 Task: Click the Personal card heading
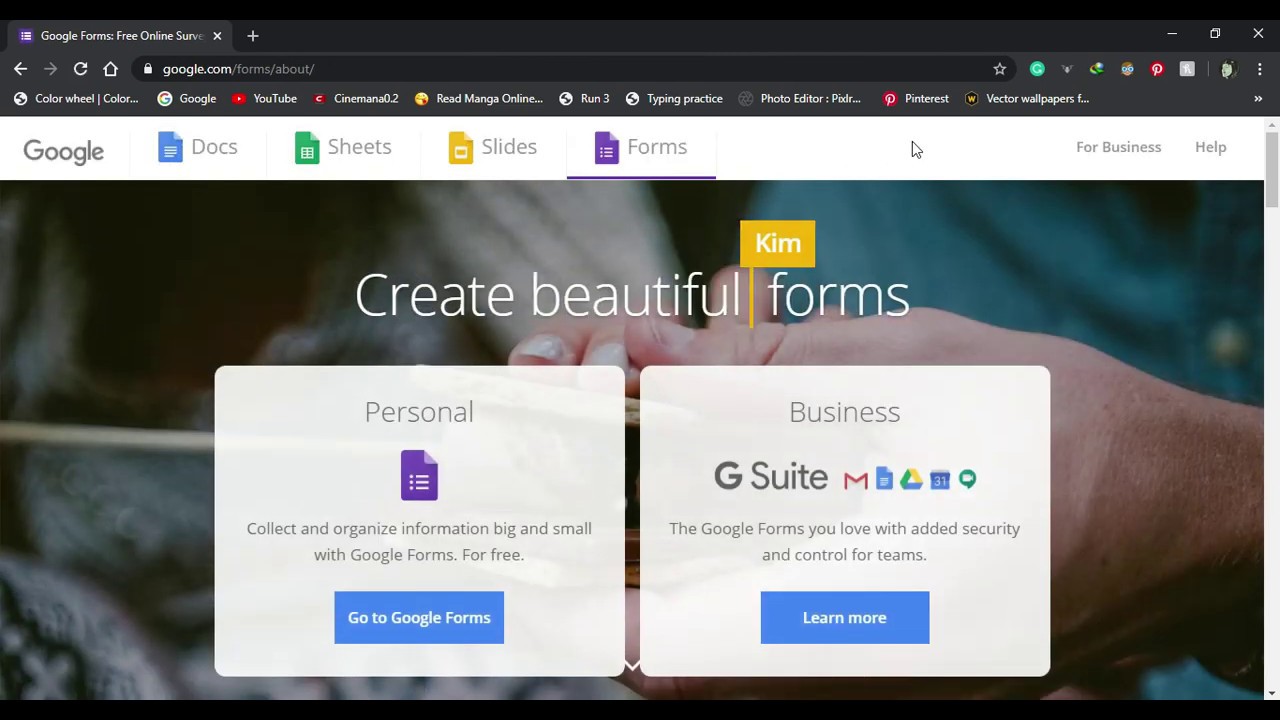[419, 412]
